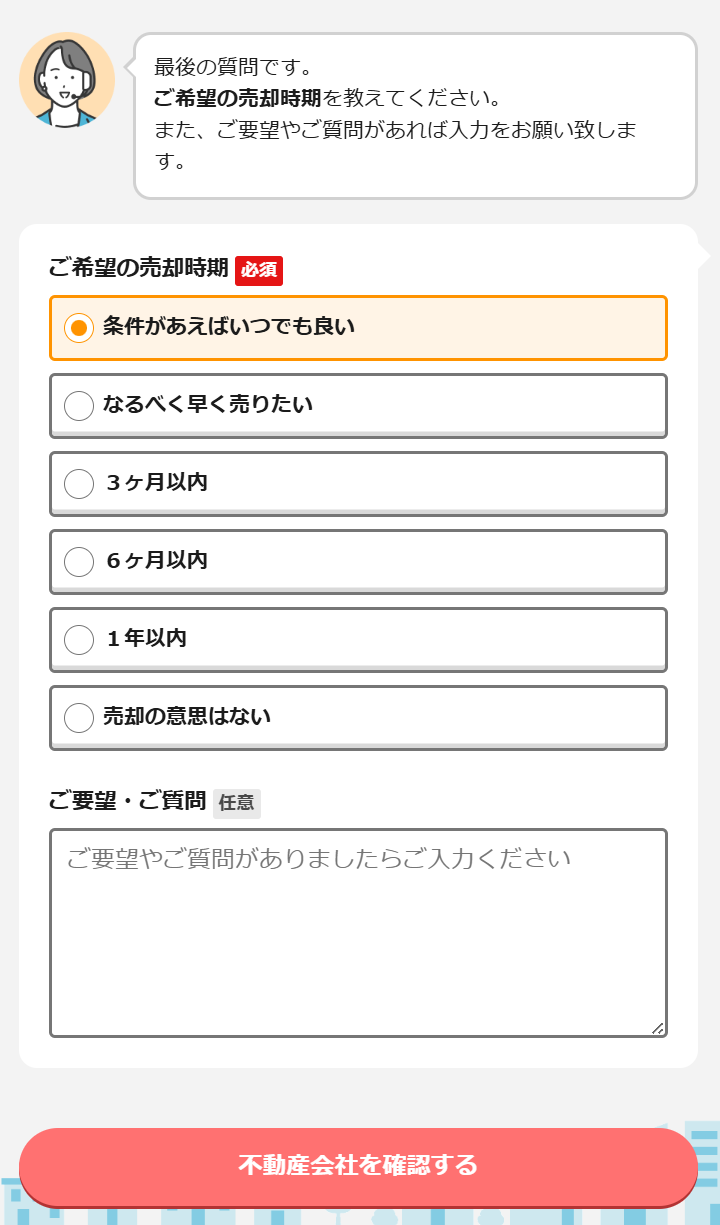This screenshot has height=1225, width=720.
Task: Select the 売却の意思はない radio option
Action: 79,718
